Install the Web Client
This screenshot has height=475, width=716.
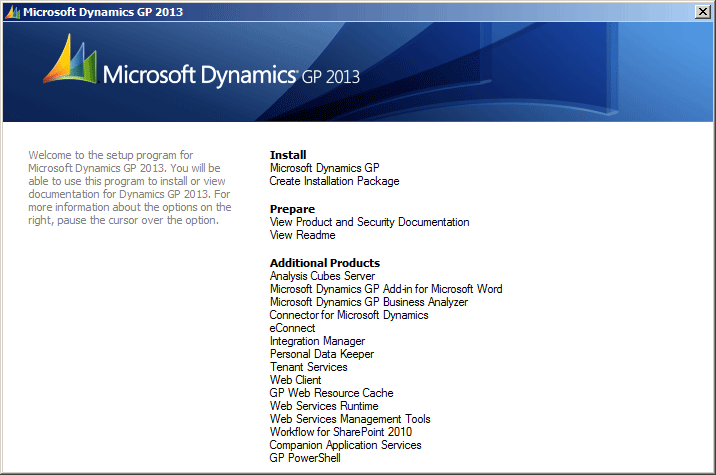coord(295,380)
